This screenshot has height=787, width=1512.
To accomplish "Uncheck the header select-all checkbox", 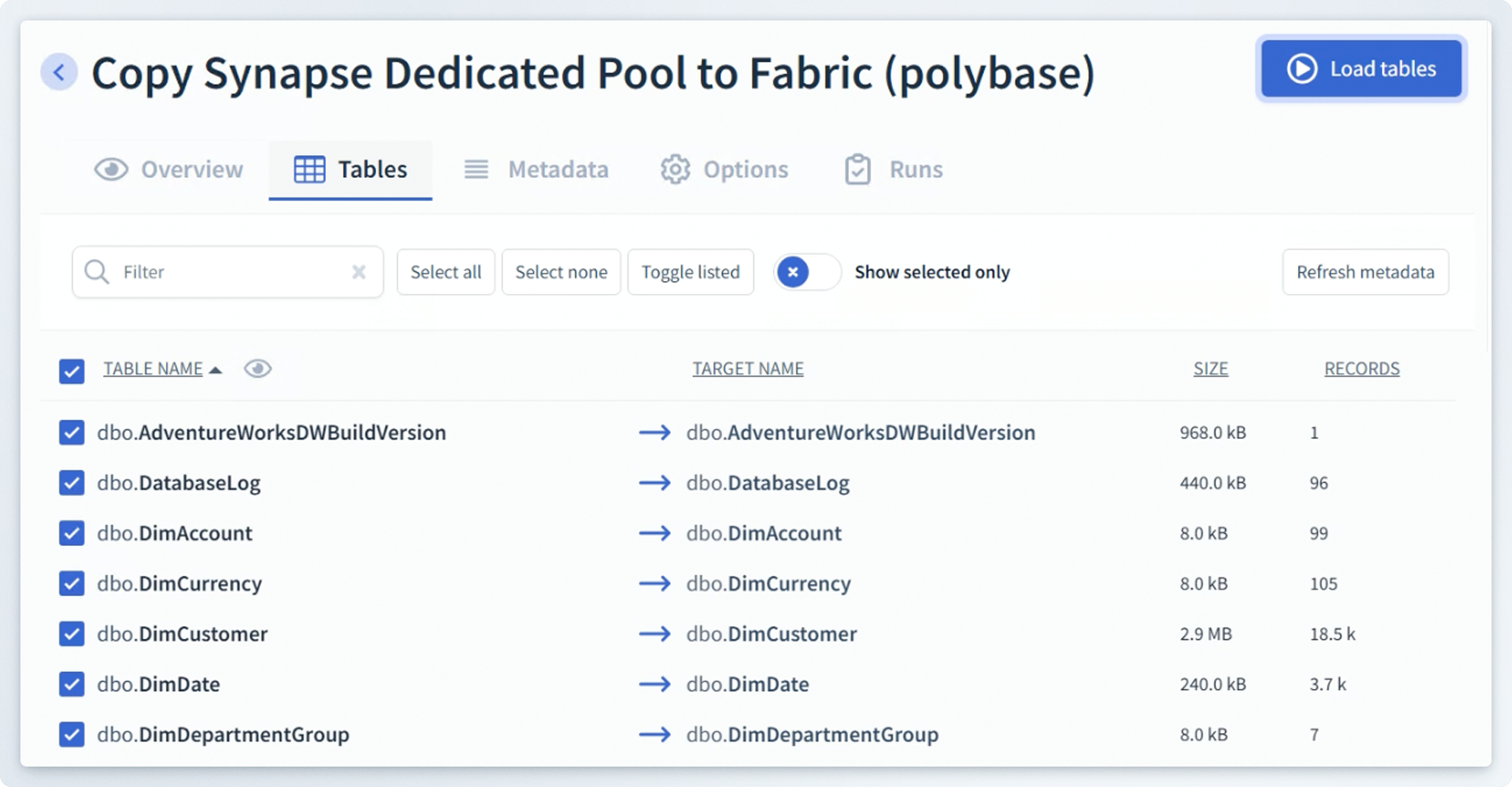I will [72, 371].
